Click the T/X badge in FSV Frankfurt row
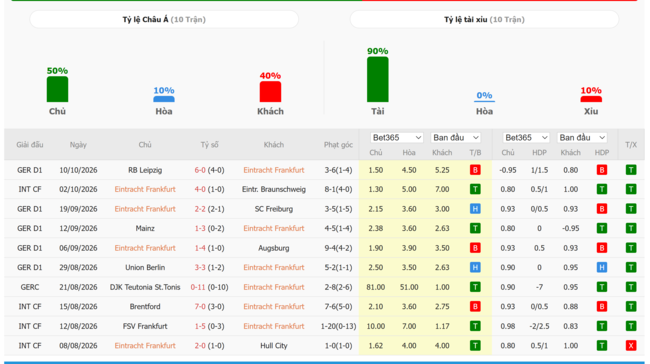 coord(631,326)
